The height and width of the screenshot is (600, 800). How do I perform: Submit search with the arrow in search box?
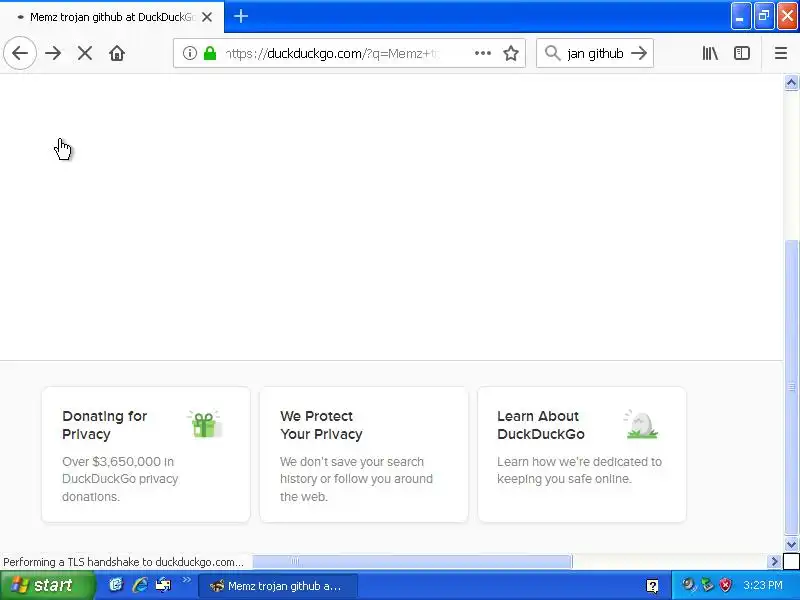(x=639, y=53)
